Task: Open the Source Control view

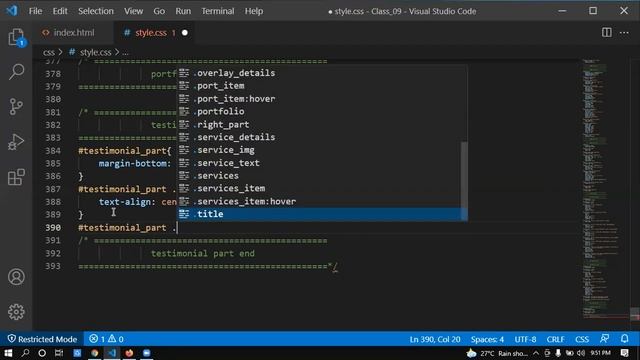Action: coord(16,107)
